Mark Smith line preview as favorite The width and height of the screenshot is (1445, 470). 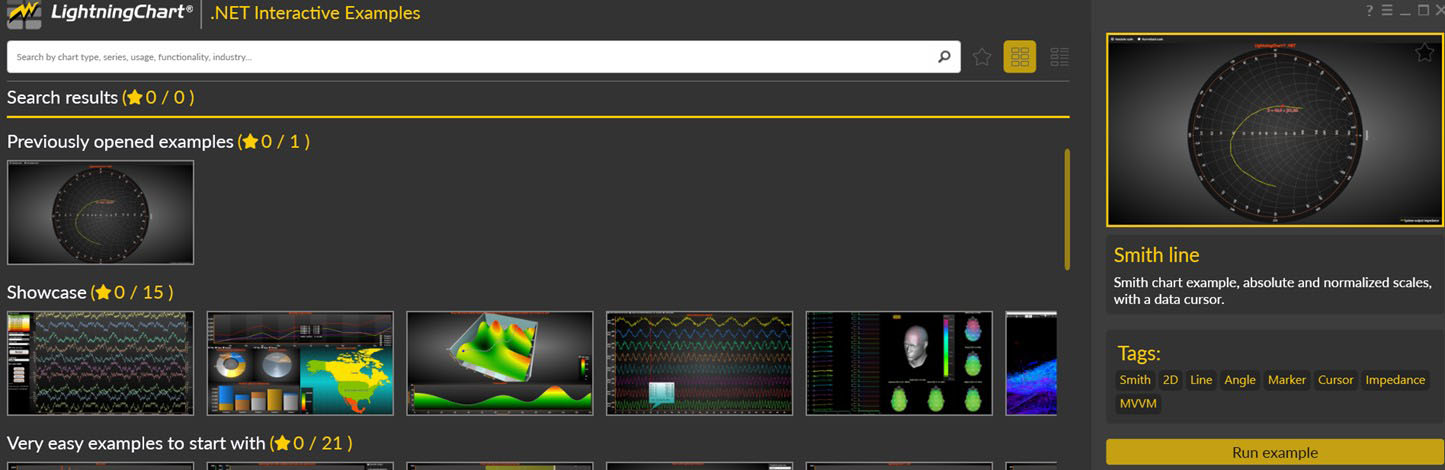point(1424,52)
